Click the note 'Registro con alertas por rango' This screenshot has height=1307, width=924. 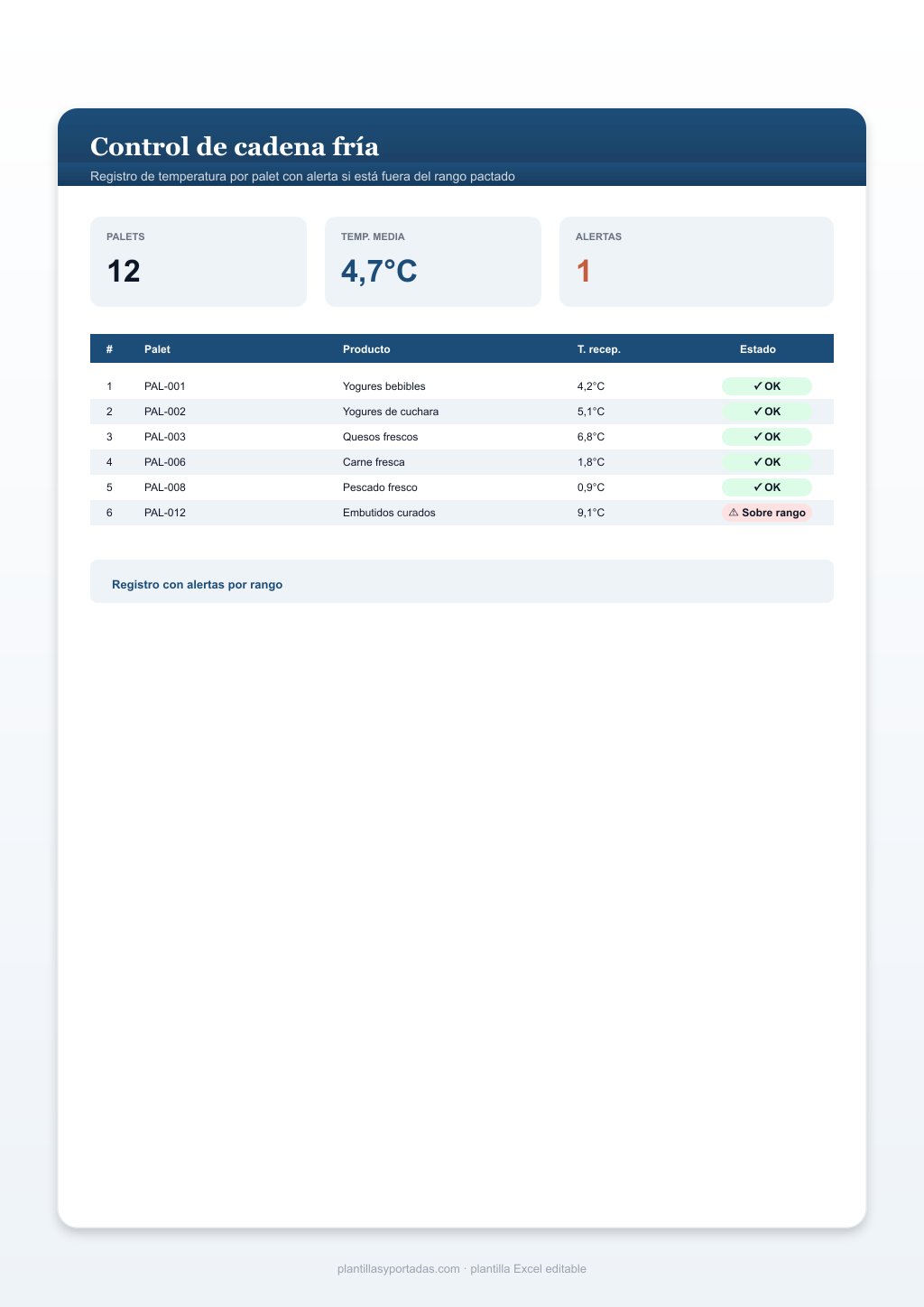coord(198,585)
